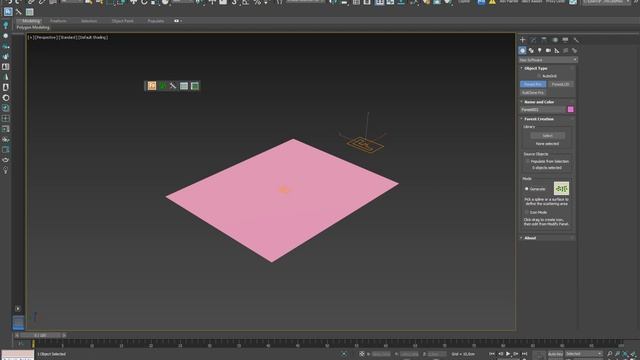Open the Polygon Modeling panel label
The width and height of the screenshot is (640, 360).
[x=33, y=28]
